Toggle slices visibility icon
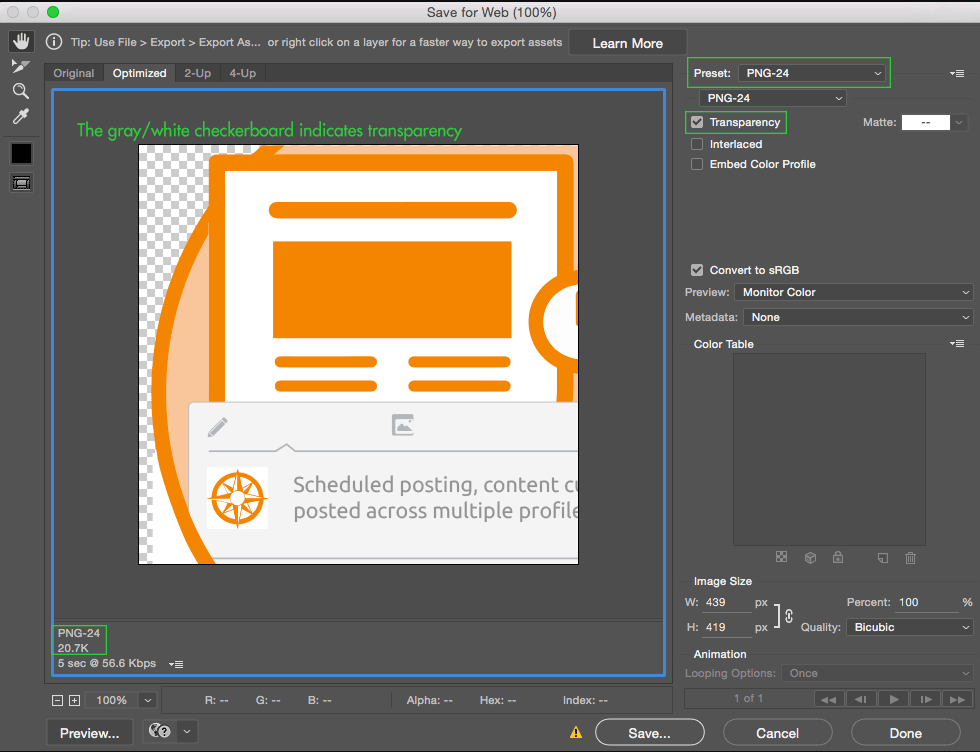980x752 pixels. pos(21,183)
